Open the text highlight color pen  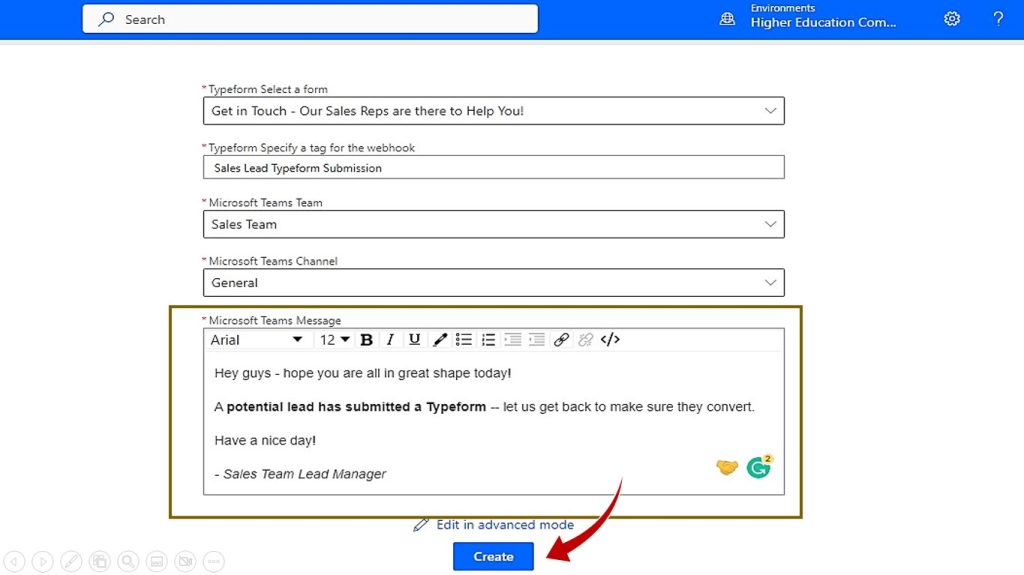coord(440,340)
